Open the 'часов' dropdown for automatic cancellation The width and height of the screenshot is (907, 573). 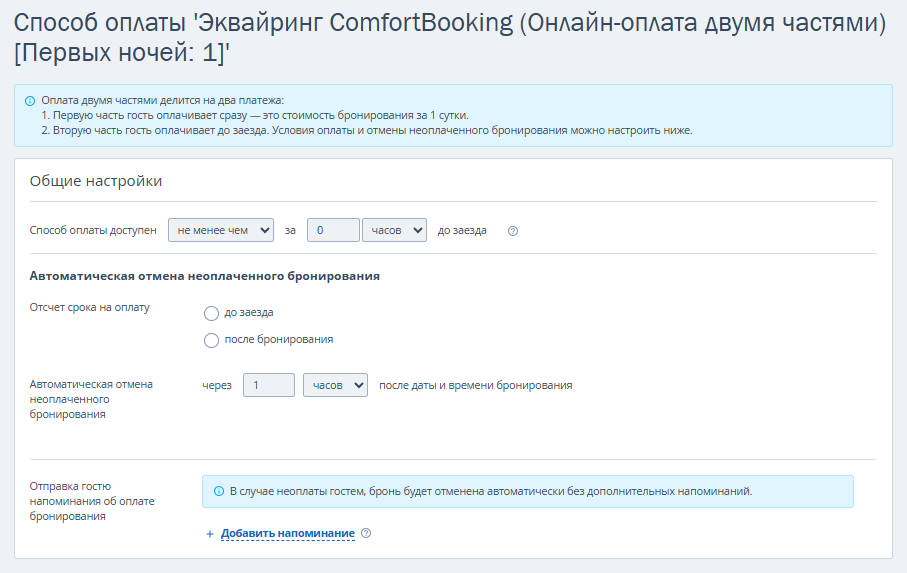(335, 385)
